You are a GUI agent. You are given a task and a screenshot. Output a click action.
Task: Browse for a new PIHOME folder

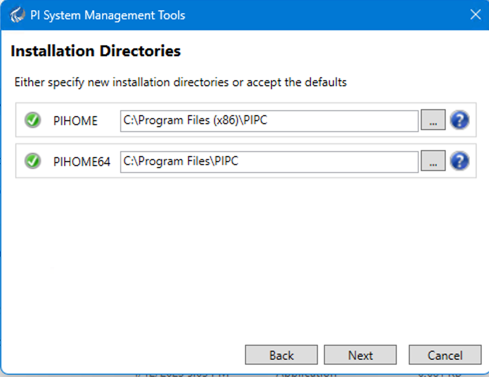click(x=433, y=120)
